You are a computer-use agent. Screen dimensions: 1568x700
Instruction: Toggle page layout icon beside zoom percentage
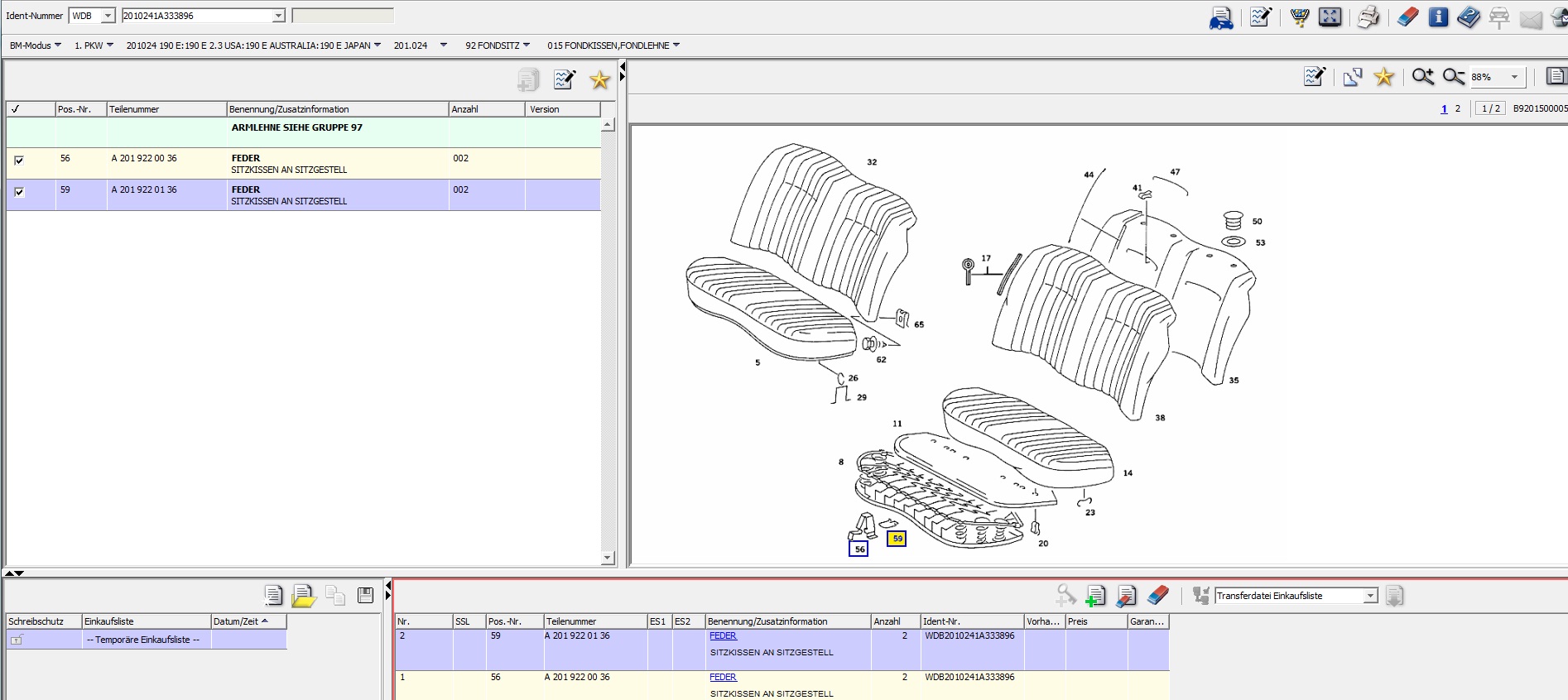[x=1556, y=76]
